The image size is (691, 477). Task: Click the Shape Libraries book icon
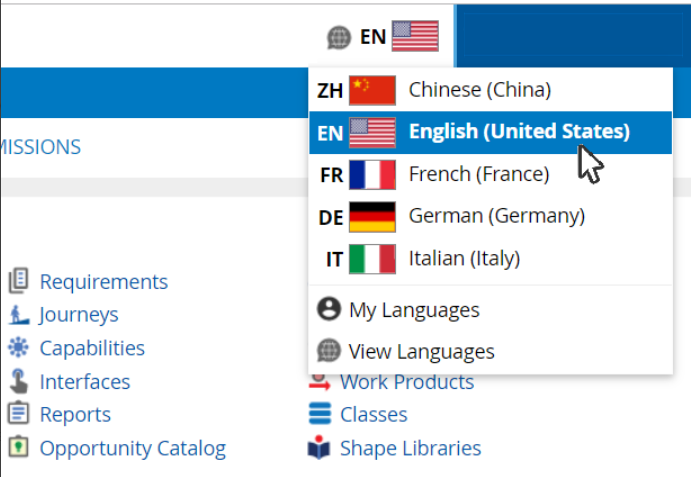(318, 448)
